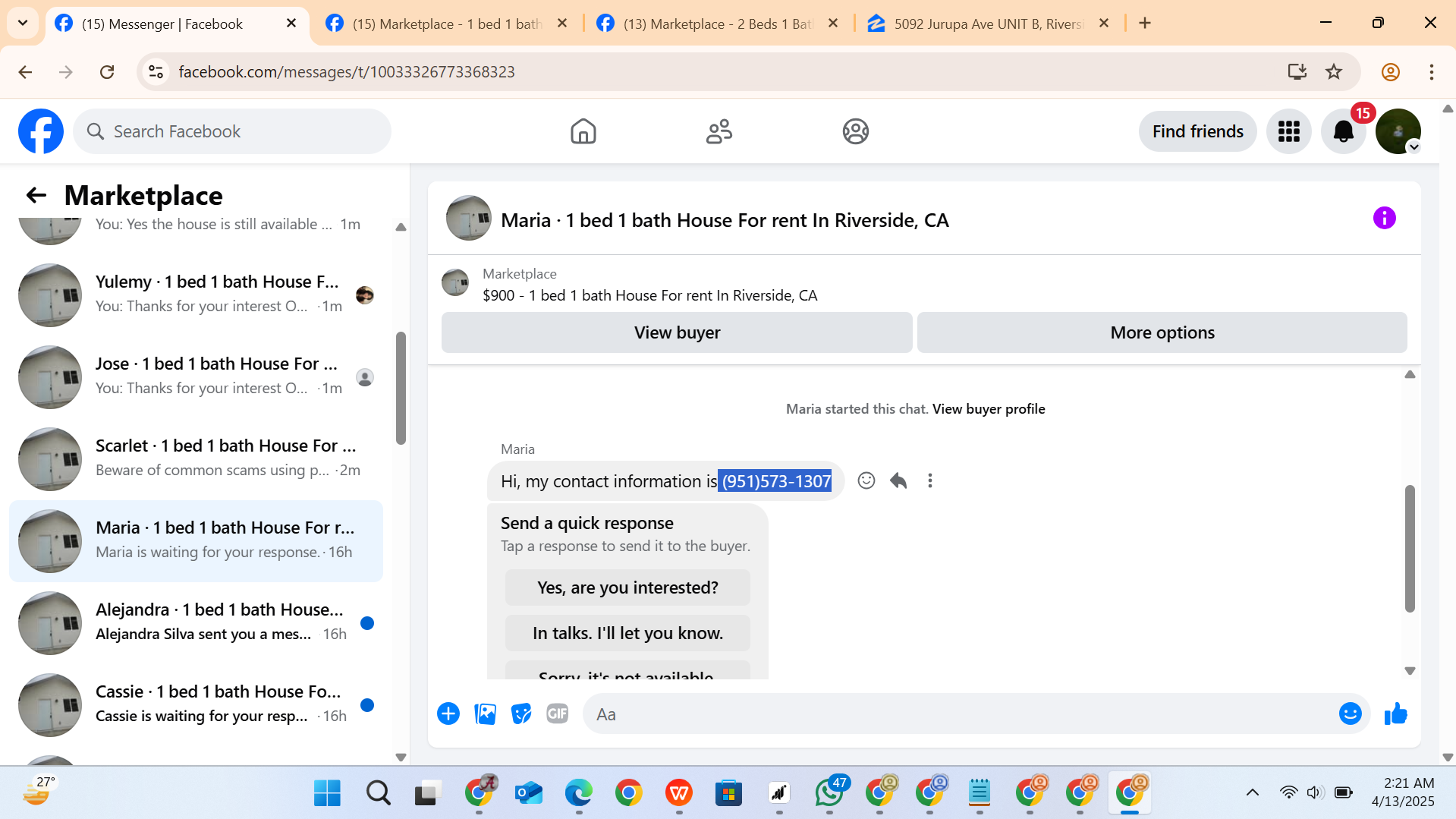Click the Find friends button
This screenshot has width=1456, height=819.
pos(1197,131)
